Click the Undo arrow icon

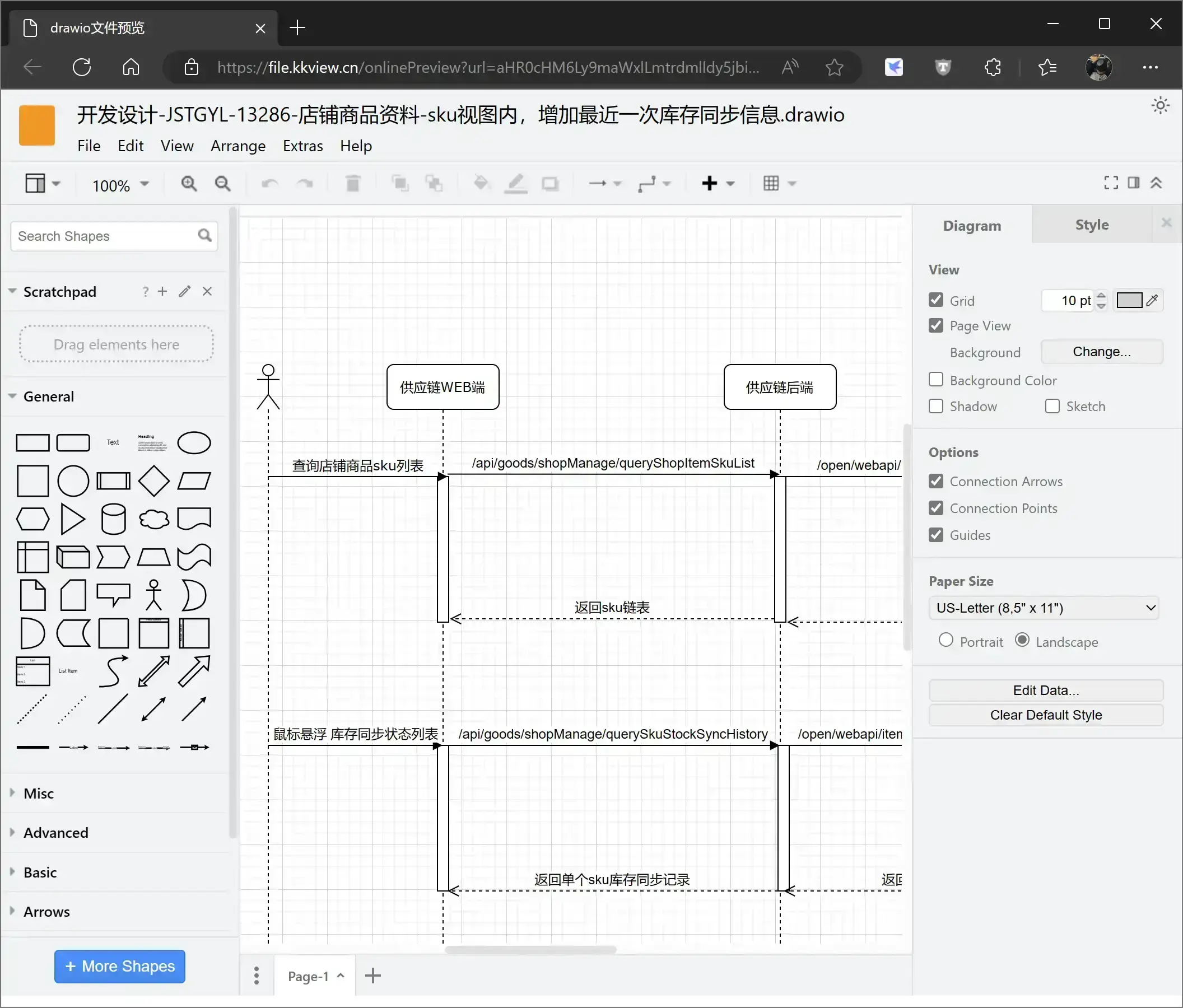(270, 184)
